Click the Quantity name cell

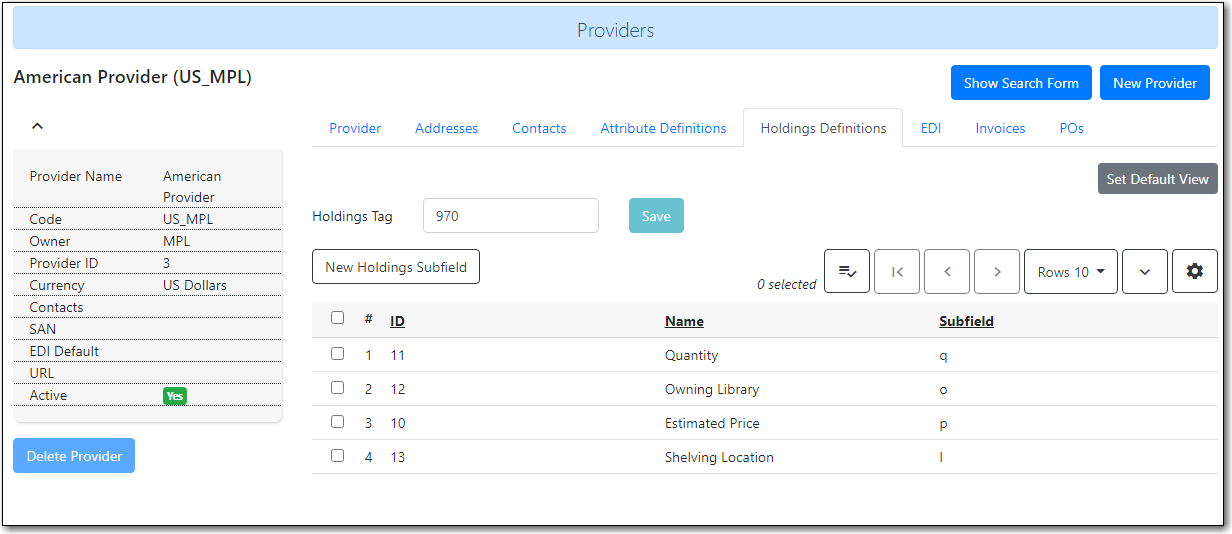point(691,355)
